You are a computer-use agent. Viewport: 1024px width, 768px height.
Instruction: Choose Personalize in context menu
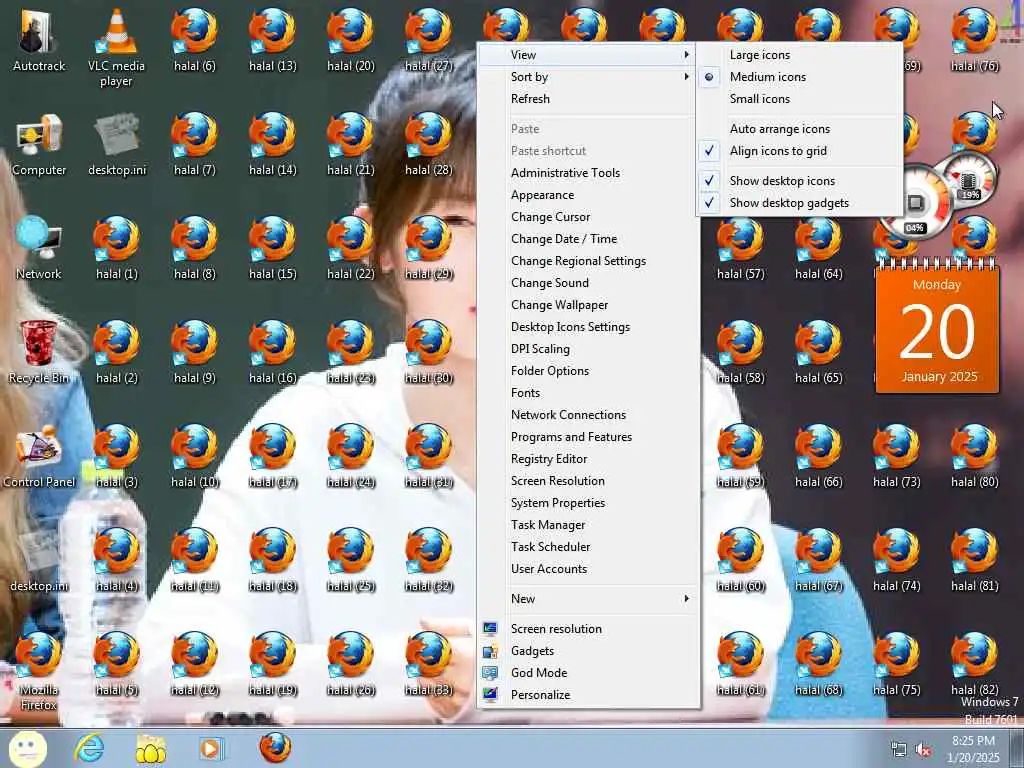click(x=588, y=695)
